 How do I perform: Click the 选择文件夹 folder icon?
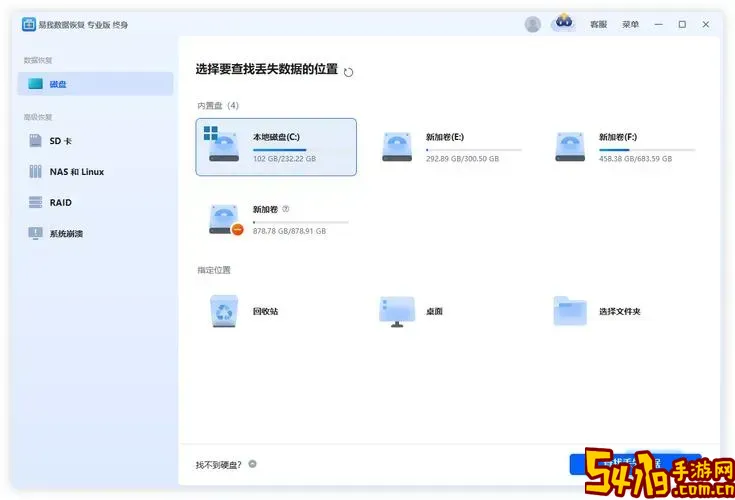[x=570, y=311]
